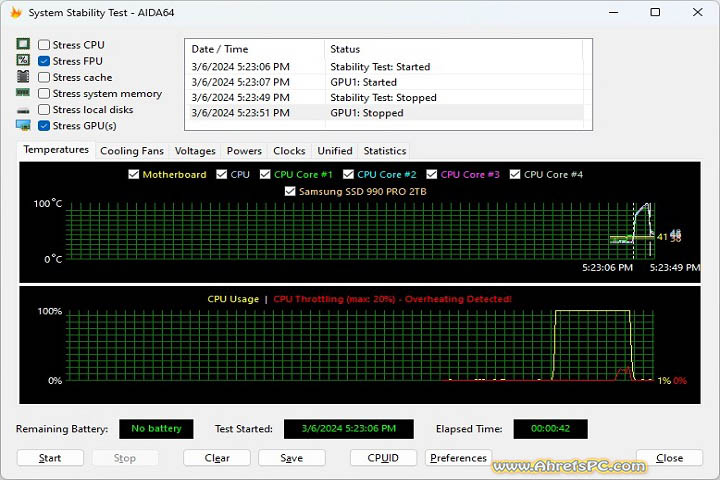Open the Voltages tab
Screen dimensions: 720x480
195,151
